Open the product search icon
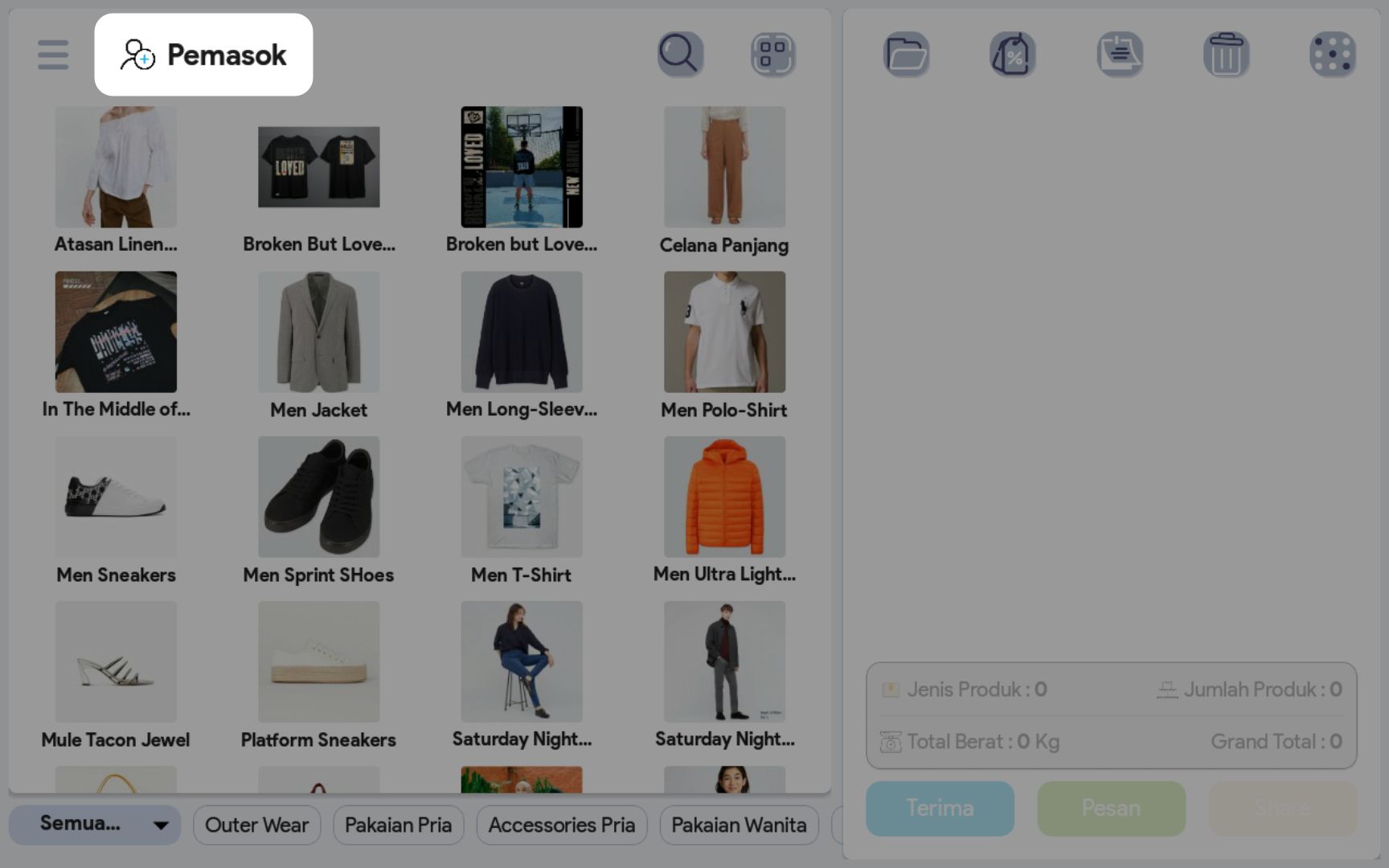 point(680,55)
